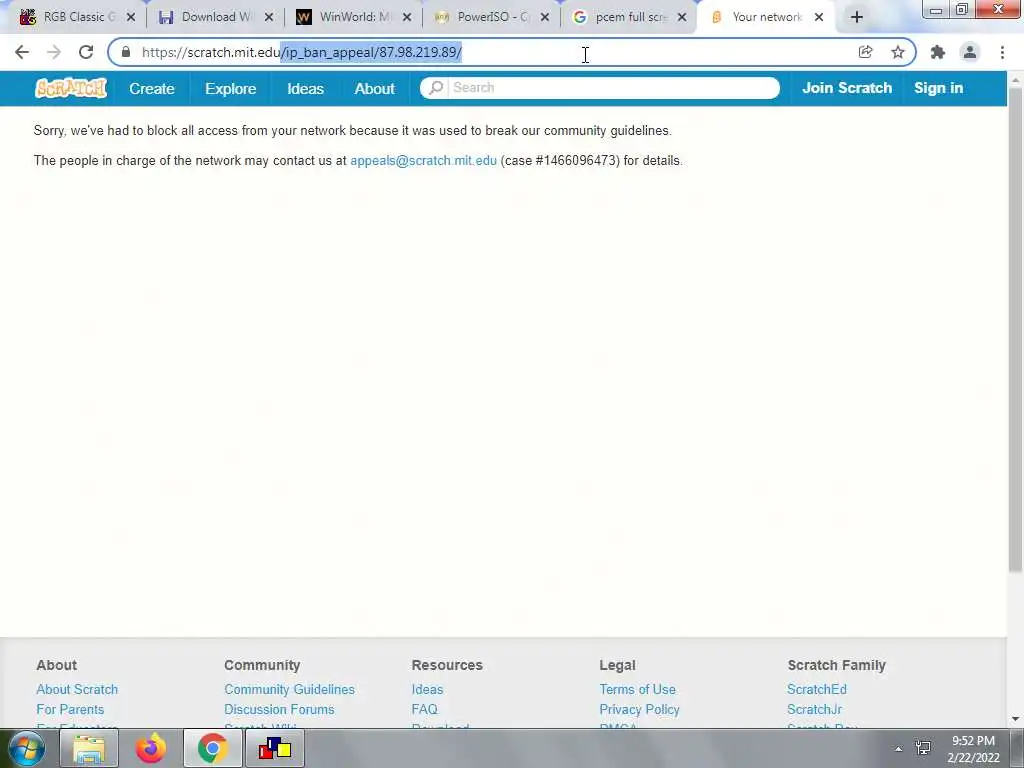Open a new tab with the plus button
This screenshot has width=1024, height=768.
[857, 17]
